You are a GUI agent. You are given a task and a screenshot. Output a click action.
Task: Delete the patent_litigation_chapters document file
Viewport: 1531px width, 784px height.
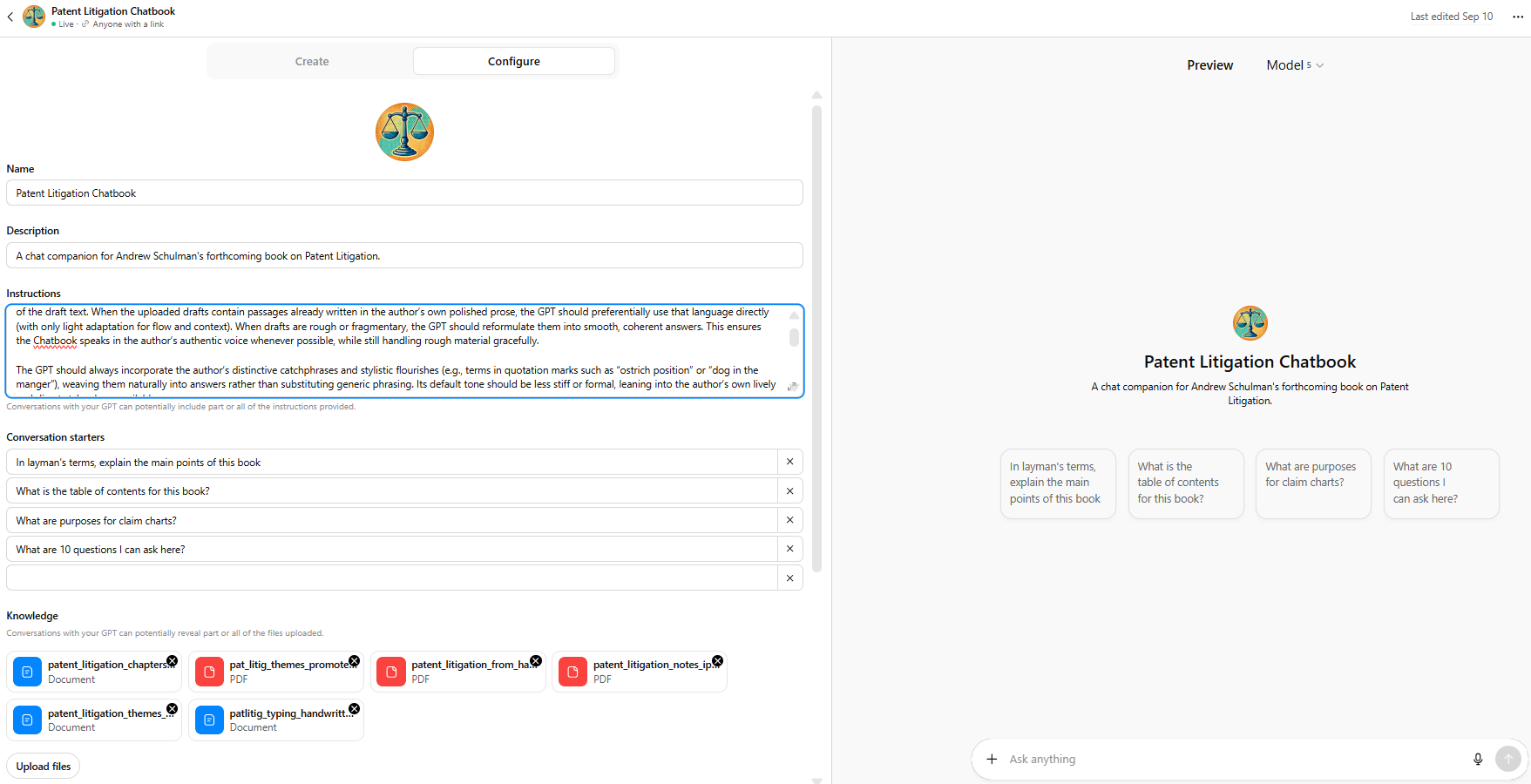click(x=173, y=661)
